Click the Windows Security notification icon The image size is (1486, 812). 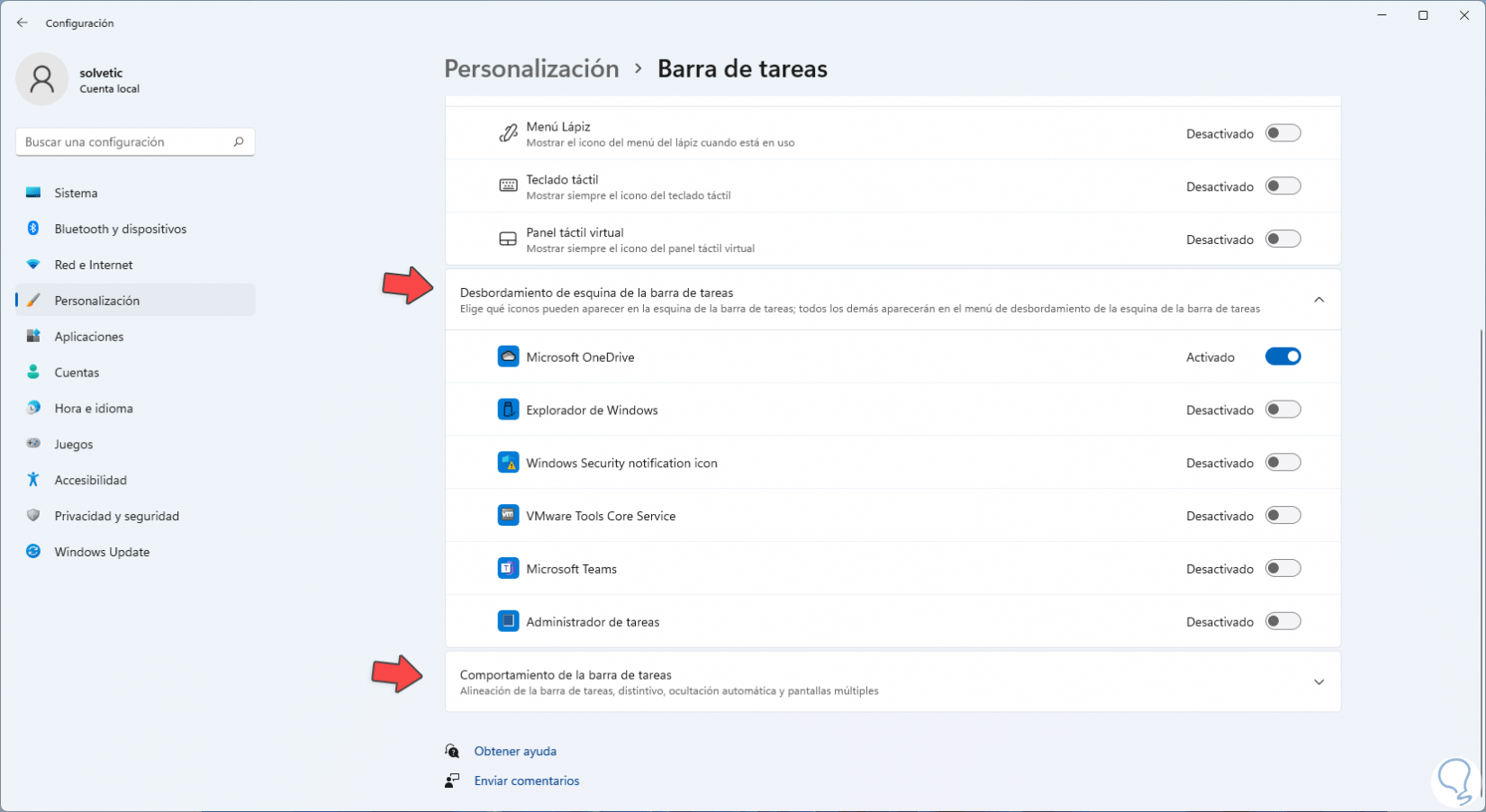(508, 463)
